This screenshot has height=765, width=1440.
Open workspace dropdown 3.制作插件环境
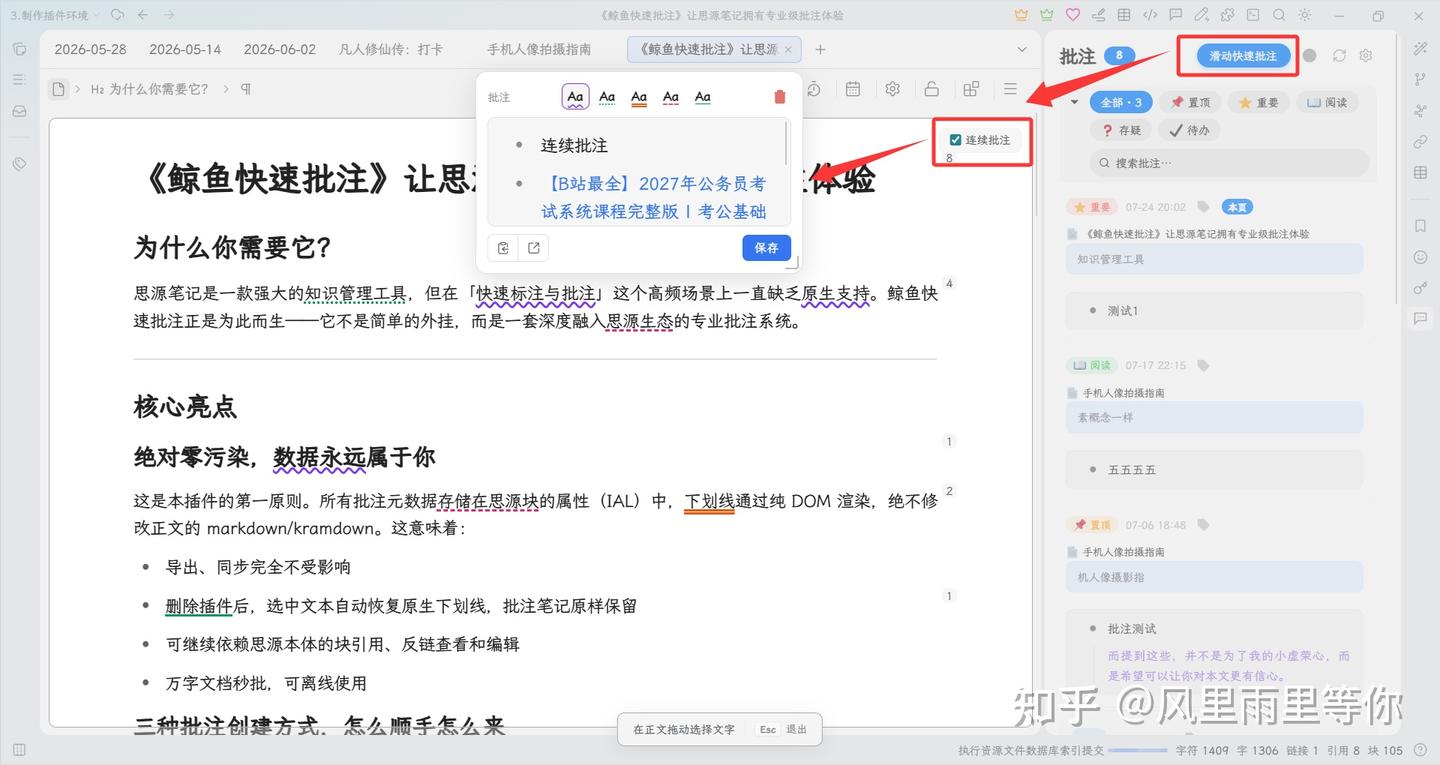click(55, 15)
